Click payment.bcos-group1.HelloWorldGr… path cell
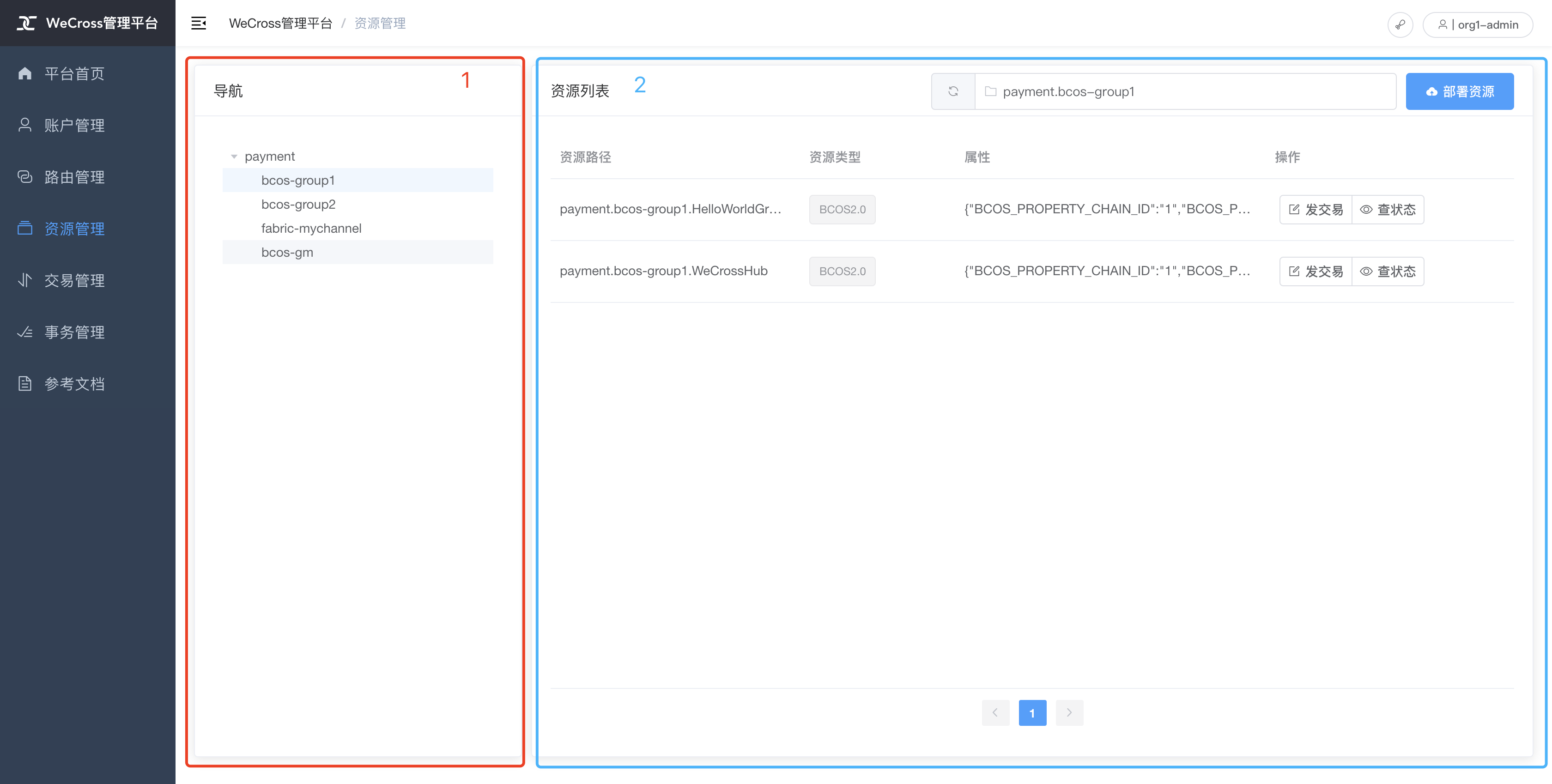The image size is (1552, 784). click(670, 209)
